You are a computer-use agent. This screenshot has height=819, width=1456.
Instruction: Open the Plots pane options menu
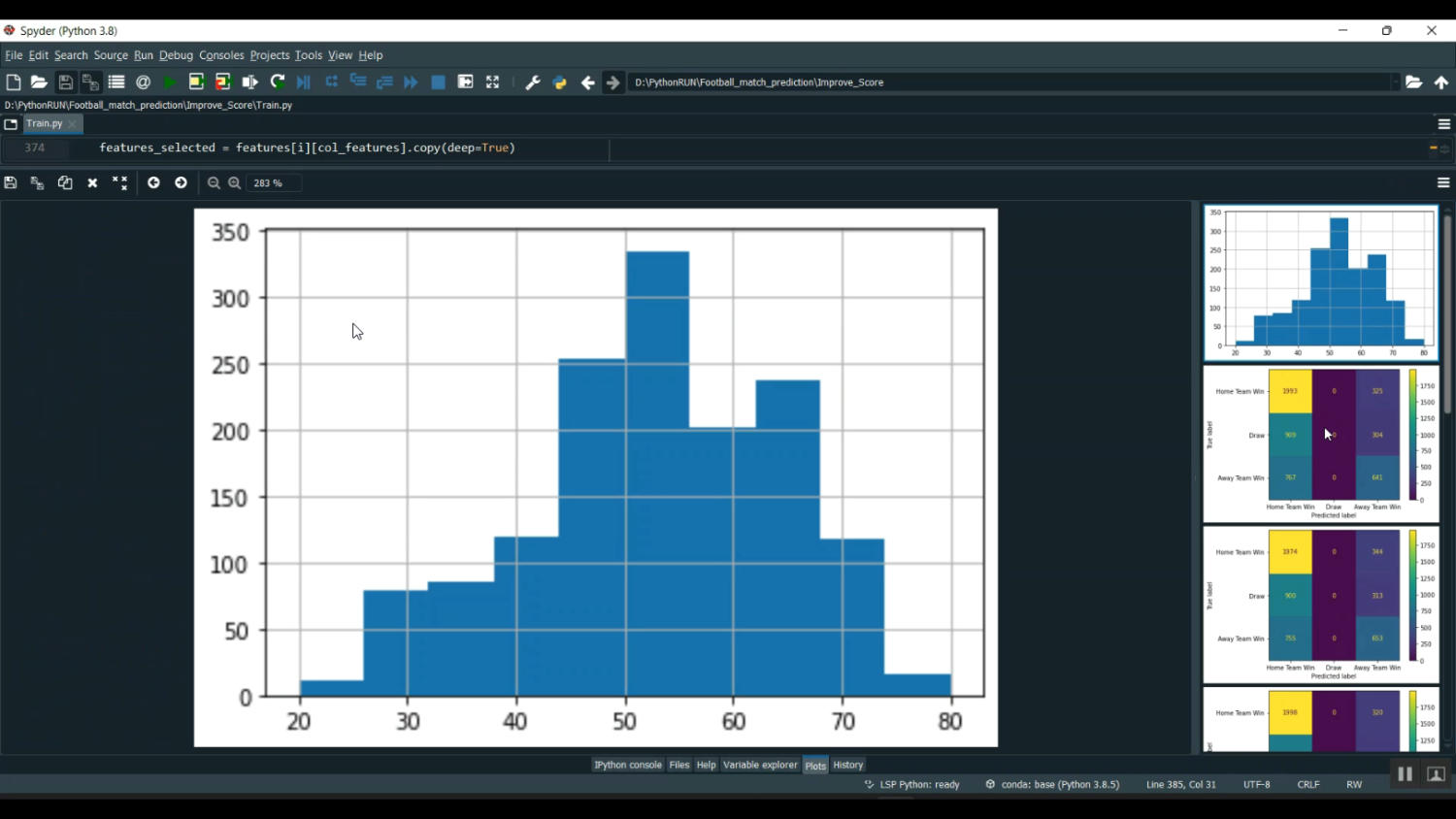pos(1443,182)
